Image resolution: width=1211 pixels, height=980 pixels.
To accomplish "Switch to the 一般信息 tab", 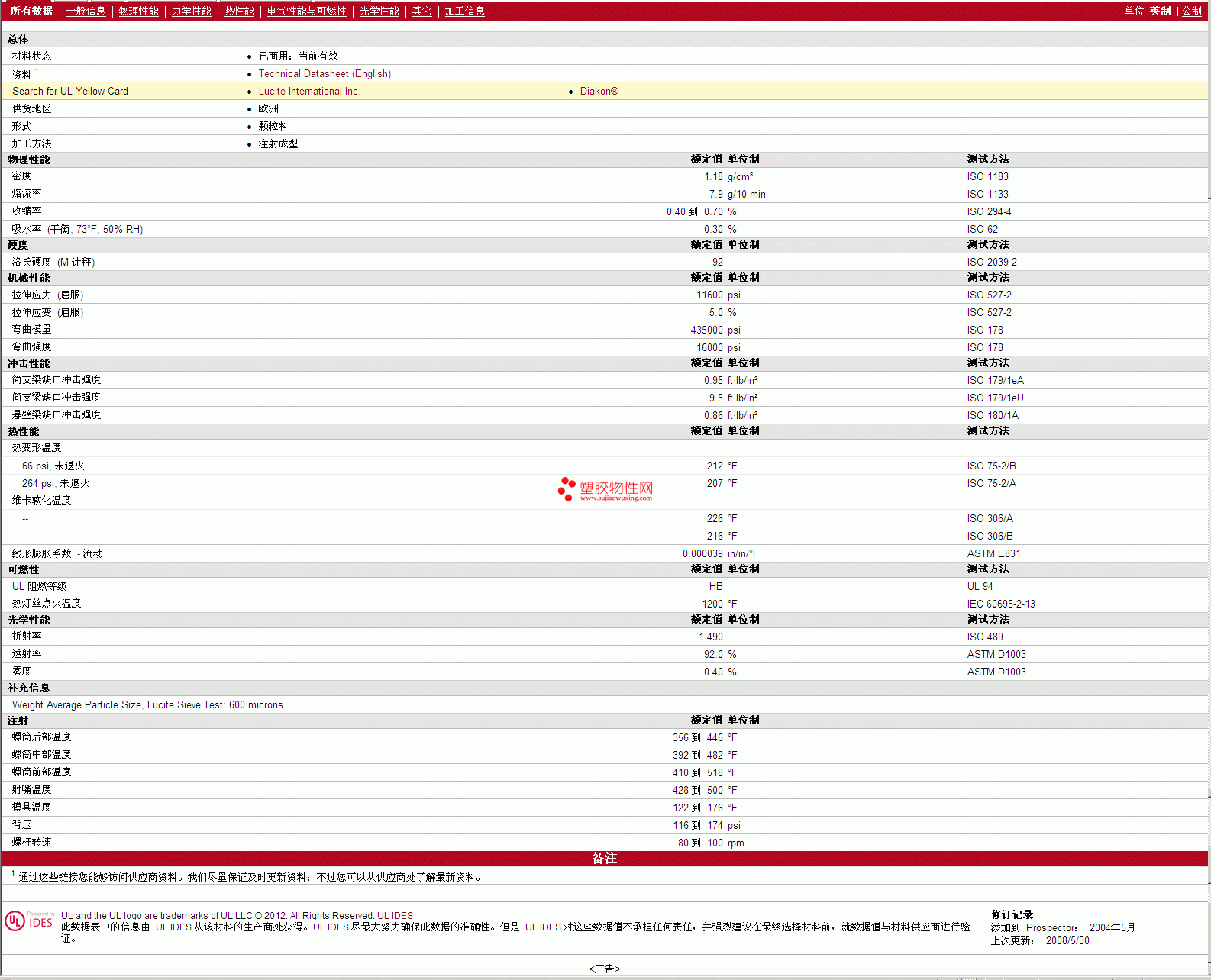I will pos(86,11).
